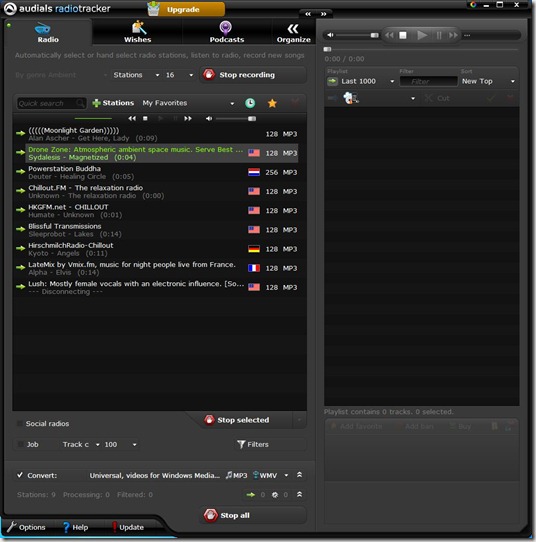This screenshot has height=542, width=536.
Task: Click the playlist device icon
Action: 351,98
